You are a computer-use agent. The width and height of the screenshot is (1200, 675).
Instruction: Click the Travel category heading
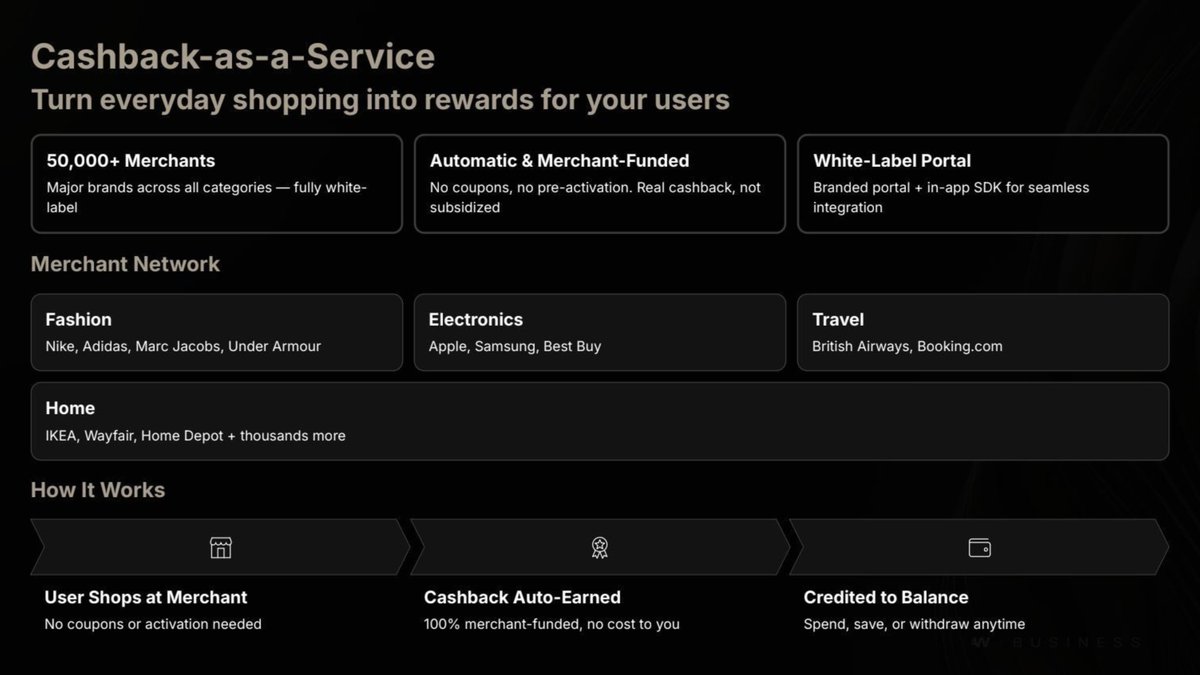838,320
